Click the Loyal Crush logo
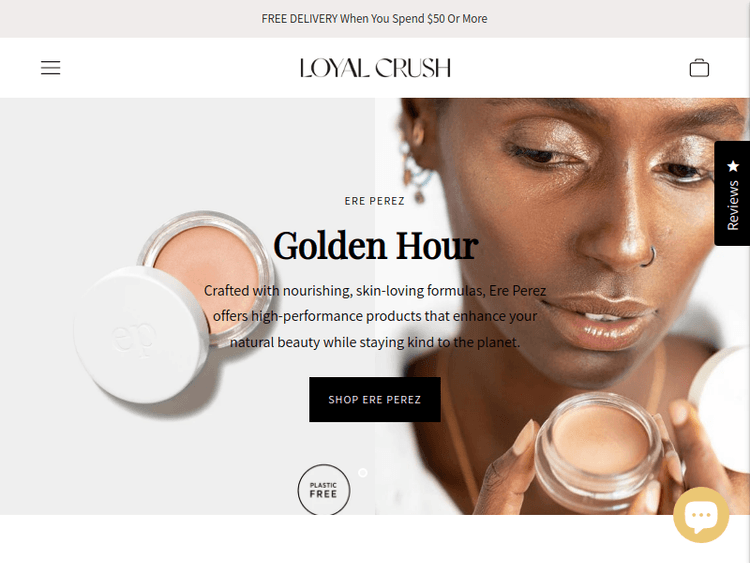This screenshot has width=750, height=563. point(375,68)
